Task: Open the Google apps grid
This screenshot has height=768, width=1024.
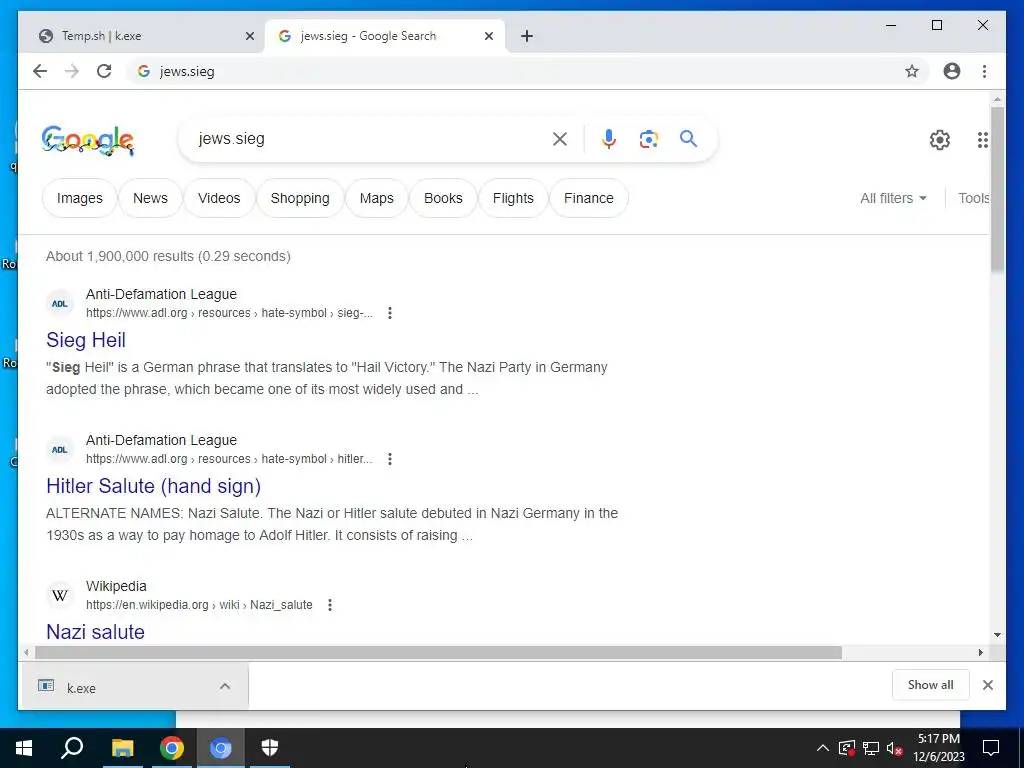Action: [982, 140]
